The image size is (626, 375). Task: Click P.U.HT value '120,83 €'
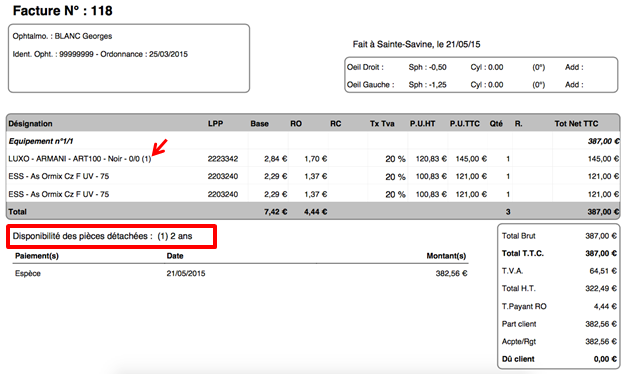[431, 159]
